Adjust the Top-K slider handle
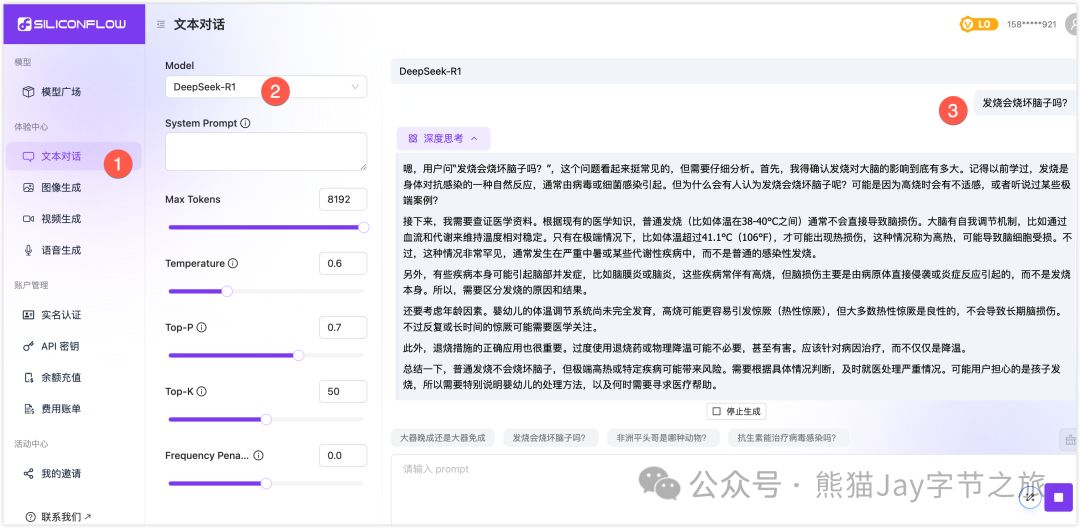Viewport: 1080px width, 528px height. pyautogui.click(x=266, y=419)
